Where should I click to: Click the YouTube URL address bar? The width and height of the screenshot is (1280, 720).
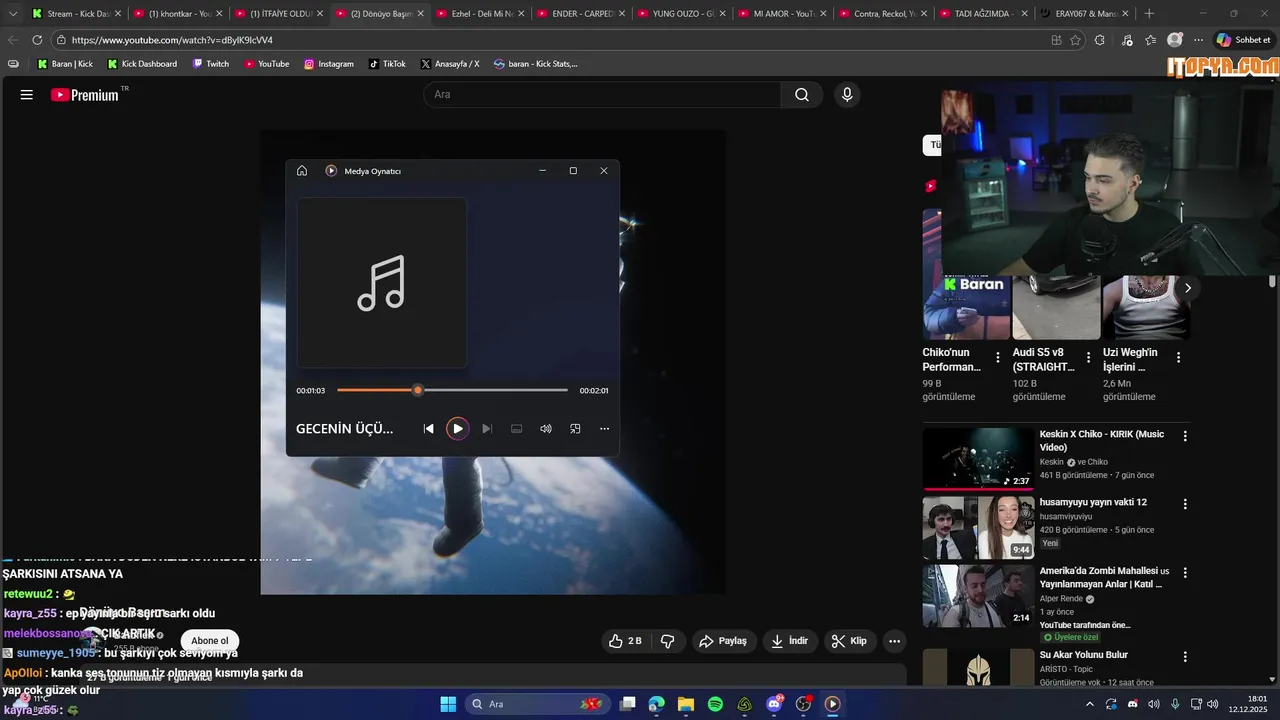pos(550,40)
